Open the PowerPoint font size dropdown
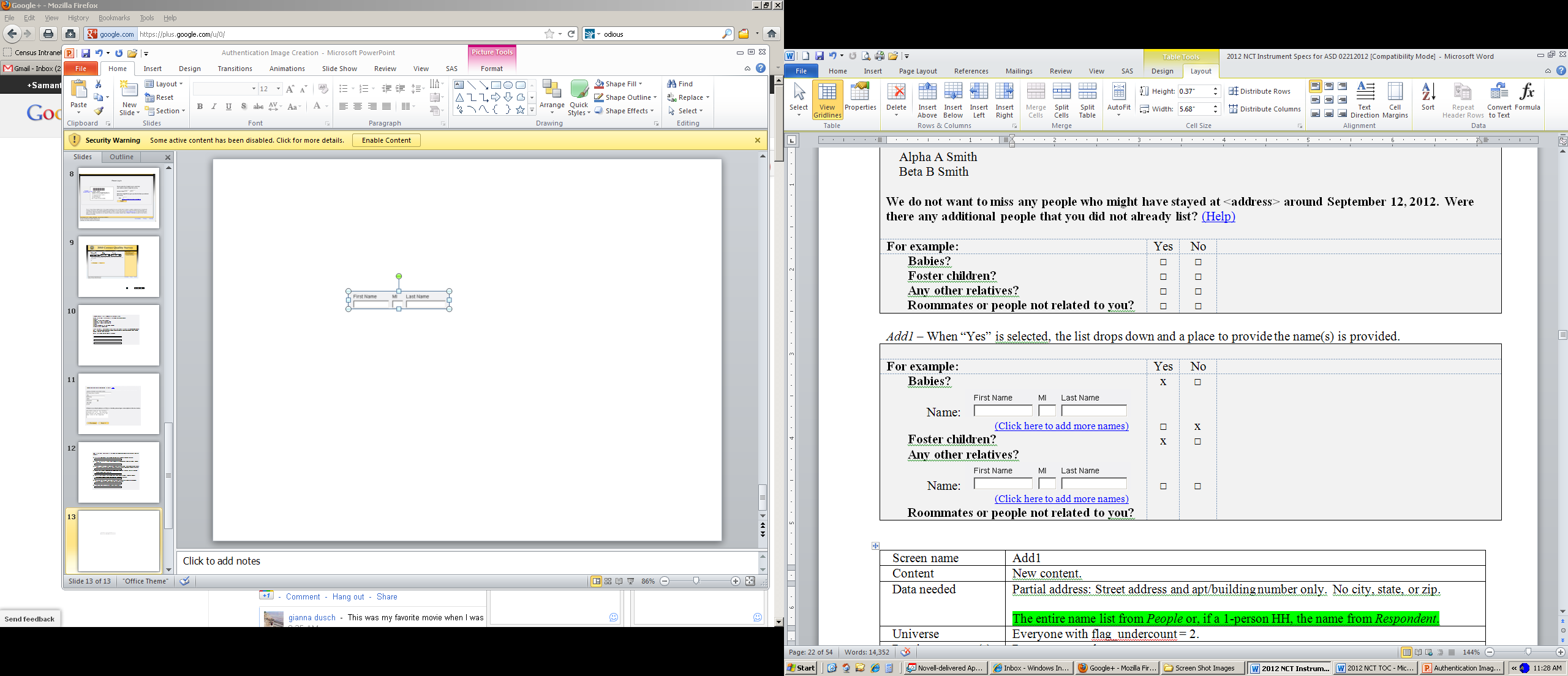The image size is (1568, 676). 278,89
